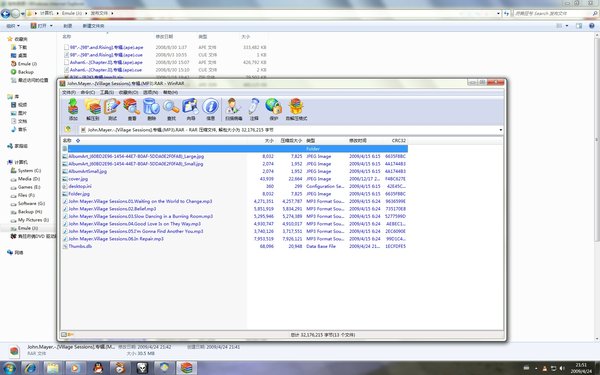Viewport: 600px width, 375px height.
Task: Select Backup under favorites in sidebar
Action: (26, 72)
